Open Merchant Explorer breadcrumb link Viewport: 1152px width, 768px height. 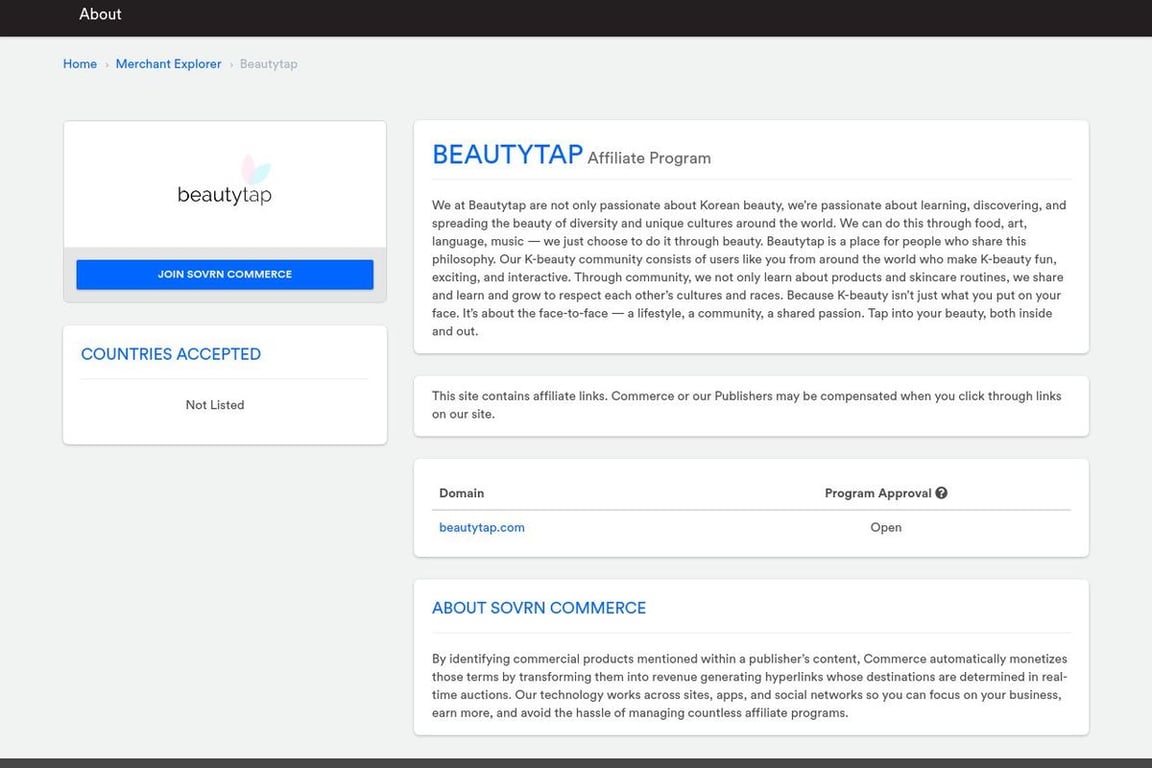(168, 64)
